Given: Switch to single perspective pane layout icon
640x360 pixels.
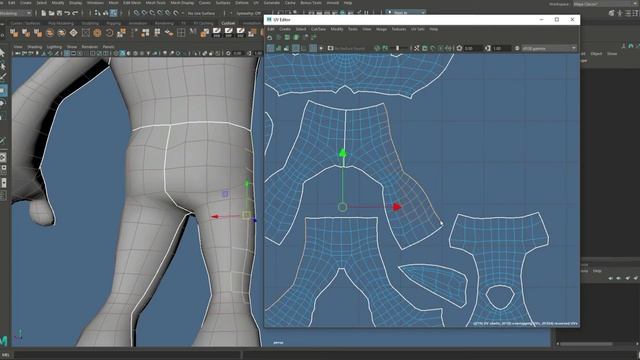Looking at the screenshot, I should [2, 157].
